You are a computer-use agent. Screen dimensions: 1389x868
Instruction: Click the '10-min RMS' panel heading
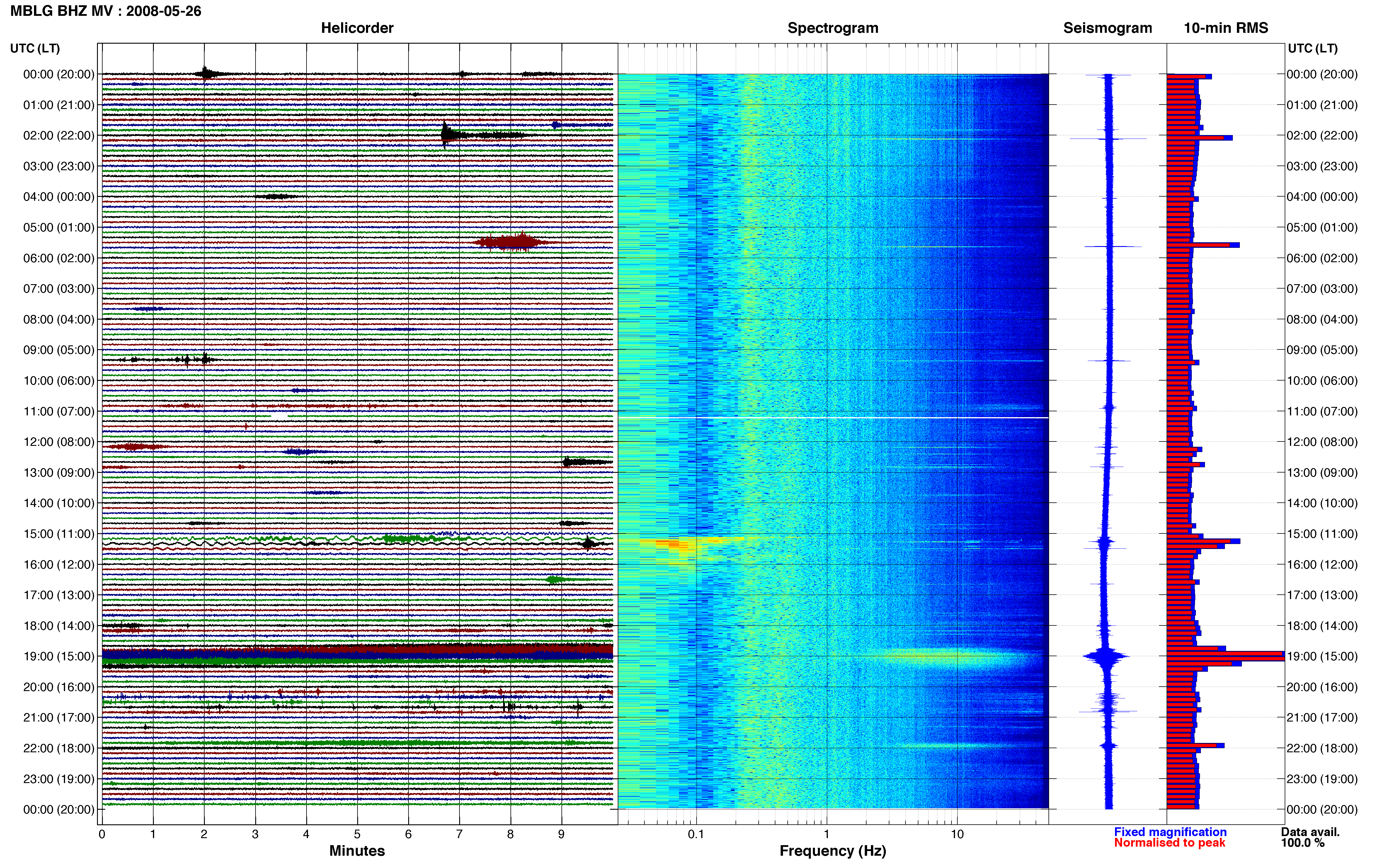[1226, 28]
